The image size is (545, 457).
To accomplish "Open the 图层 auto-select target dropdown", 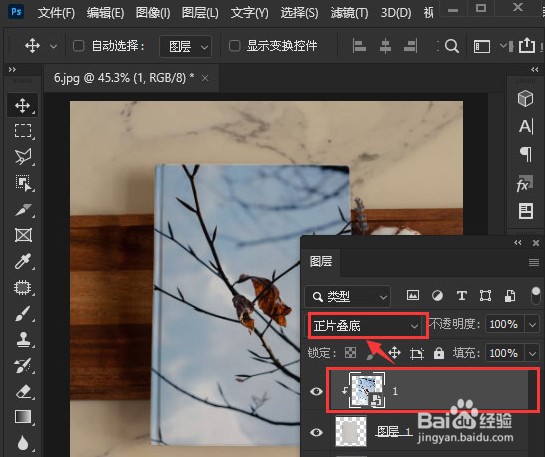I will (x=186, y=46).
